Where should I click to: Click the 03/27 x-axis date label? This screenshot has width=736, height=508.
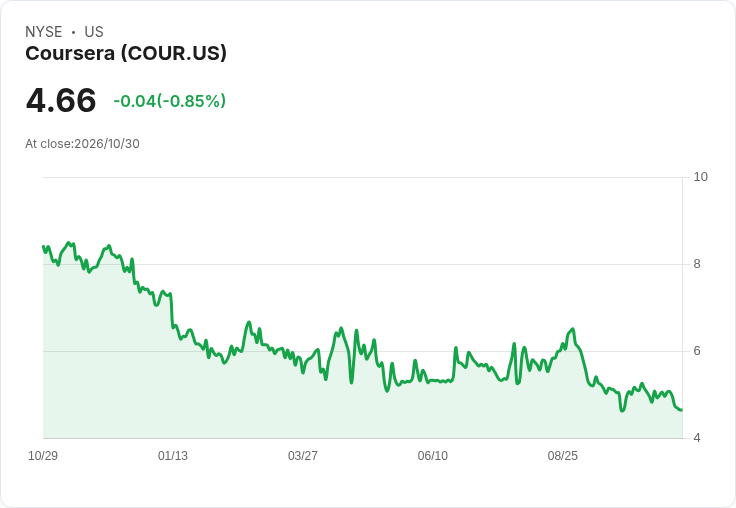[x=303, y=455]
